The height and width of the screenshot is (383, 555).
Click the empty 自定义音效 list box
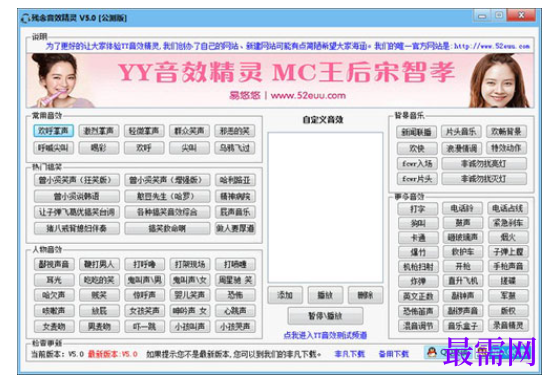tap(325, 207)
